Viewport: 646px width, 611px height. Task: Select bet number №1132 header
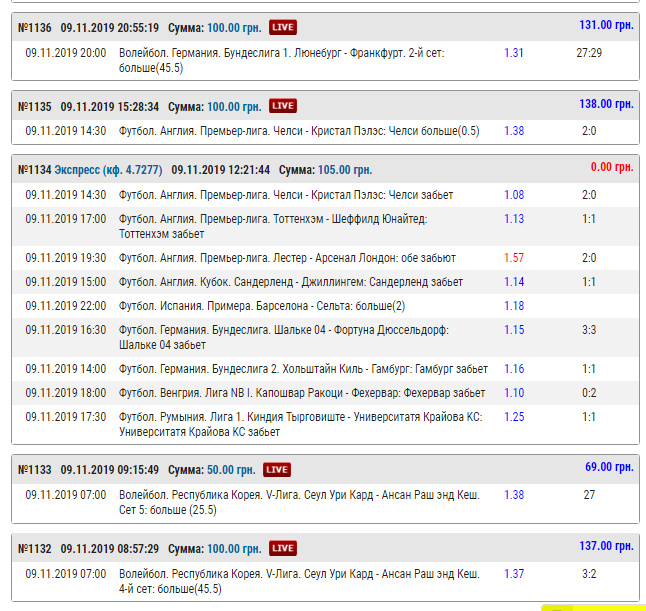pos(35,548)
